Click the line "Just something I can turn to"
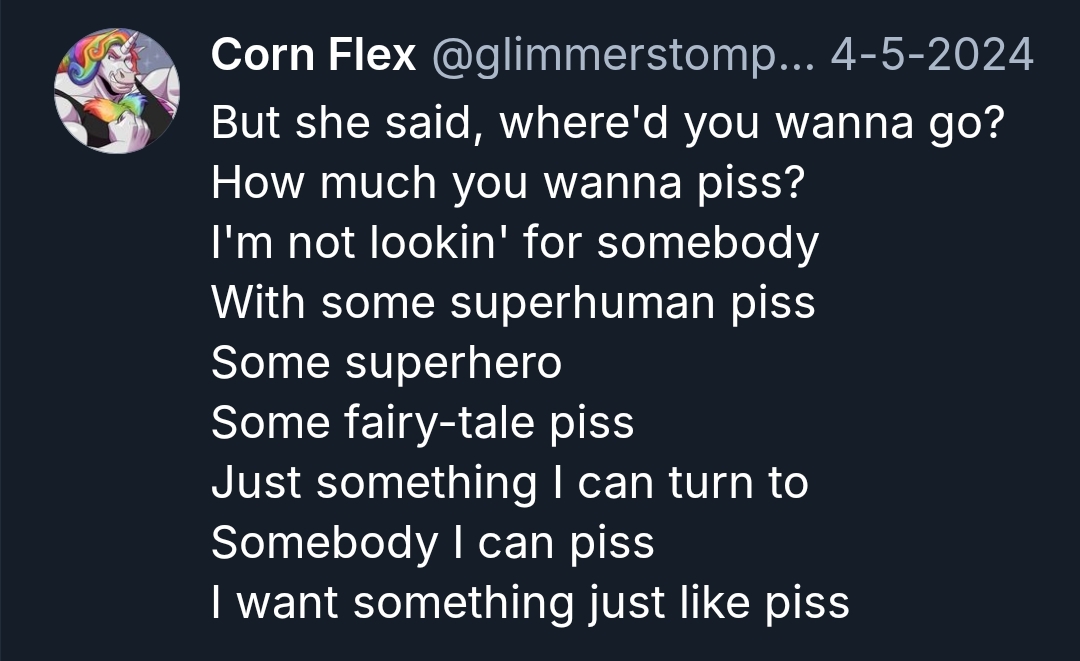The image size is (1080, 661). (510, 483)
